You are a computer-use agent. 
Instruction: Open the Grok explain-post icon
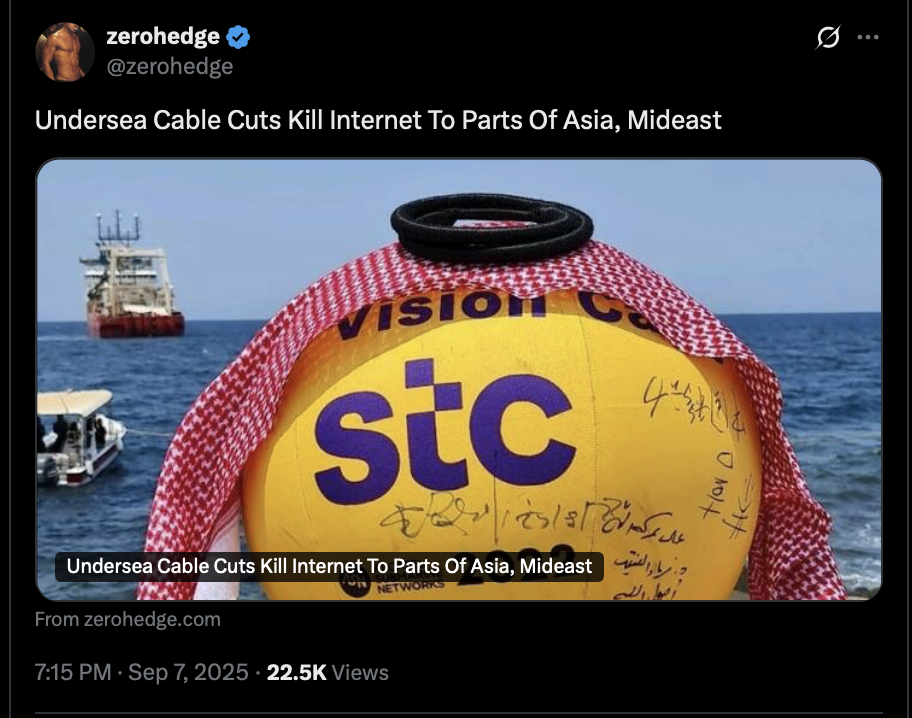(828, 37)
